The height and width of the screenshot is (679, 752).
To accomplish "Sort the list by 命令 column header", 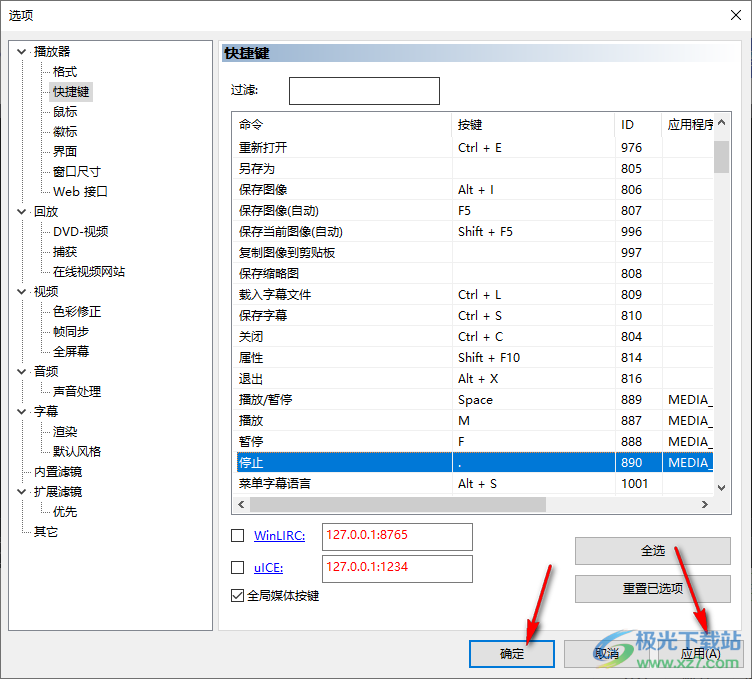I will click(340, 125).
